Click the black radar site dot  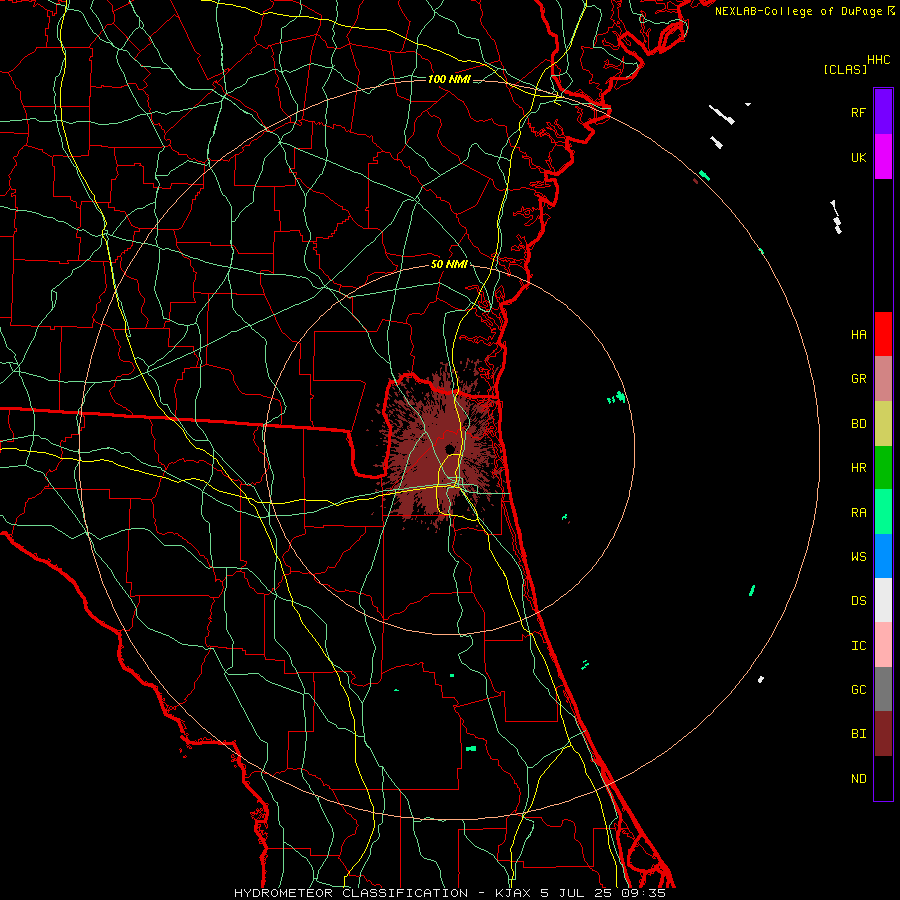pos(450,449)
